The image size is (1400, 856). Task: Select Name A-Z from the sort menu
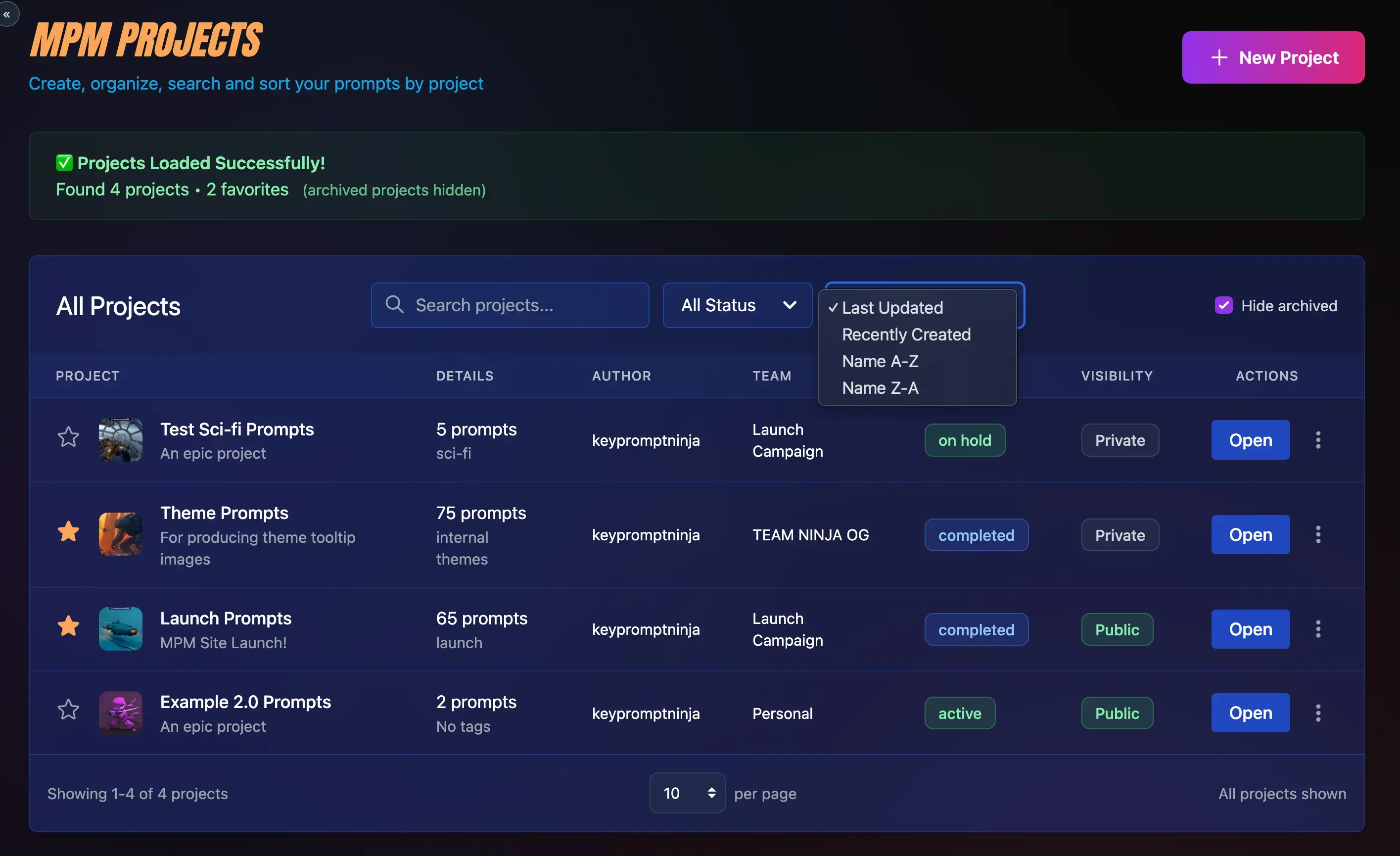click(880, 361)
